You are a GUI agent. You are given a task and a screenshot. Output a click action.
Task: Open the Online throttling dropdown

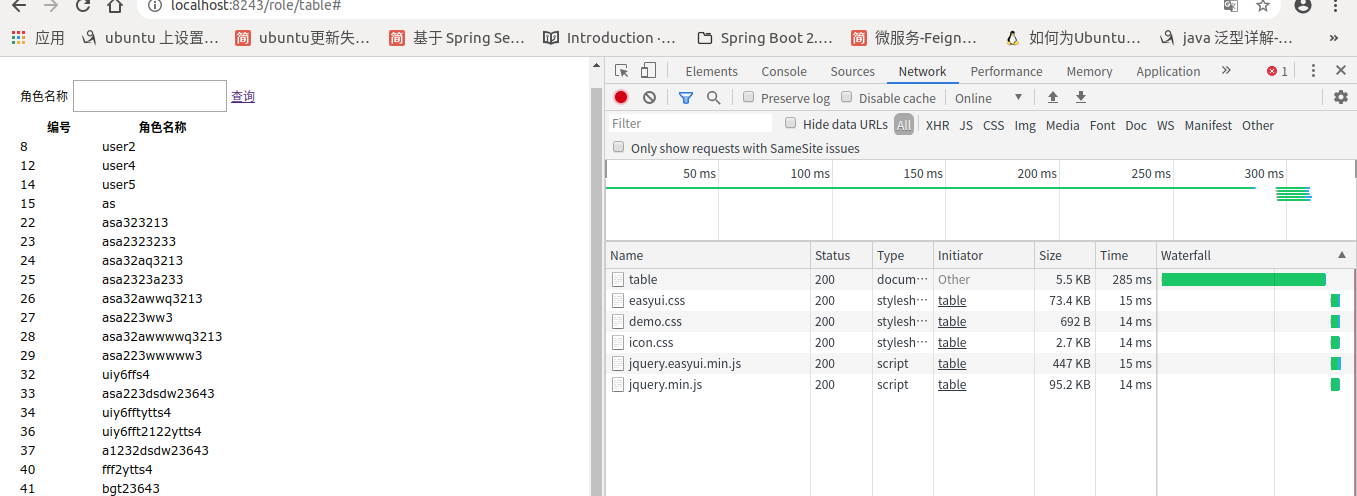(x=989, y=98)
